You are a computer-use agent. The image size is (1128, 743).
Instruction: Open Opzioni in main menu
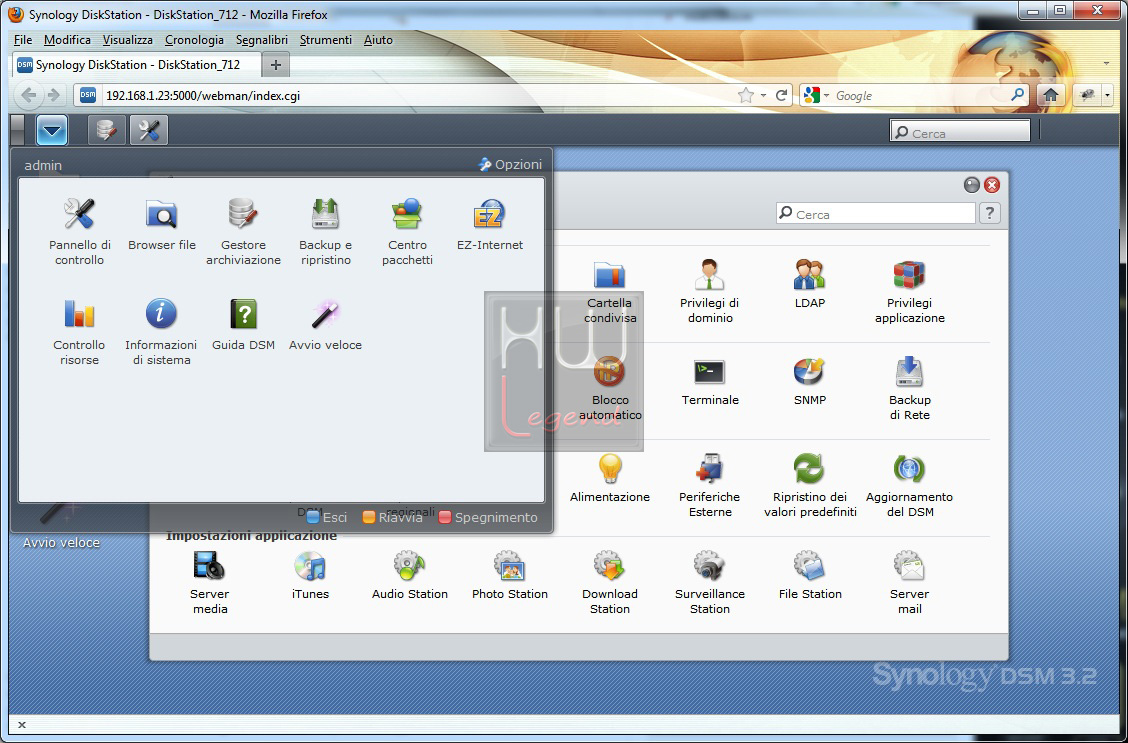[x=510, y=165]
